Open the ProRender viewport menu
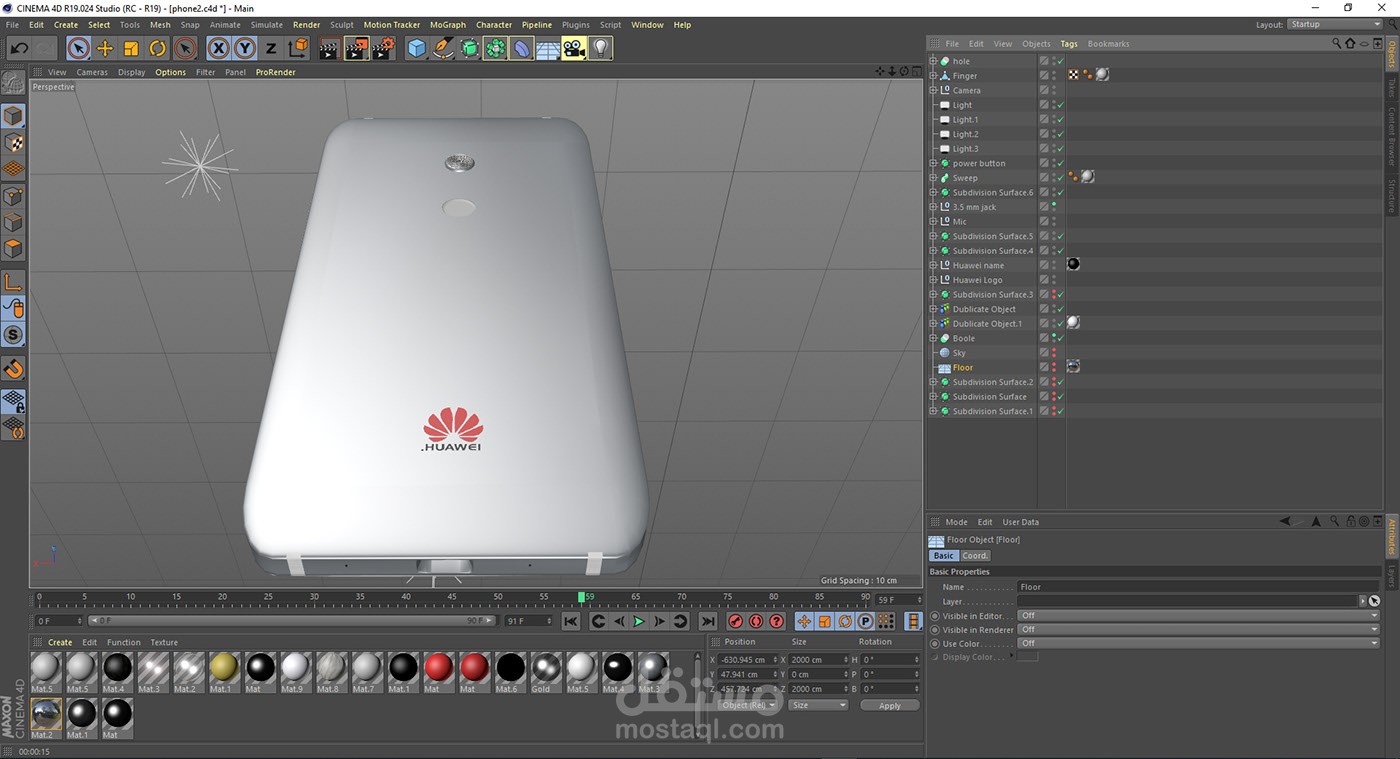The width and height of the screenshot is (1400, 759). (275, 72)
